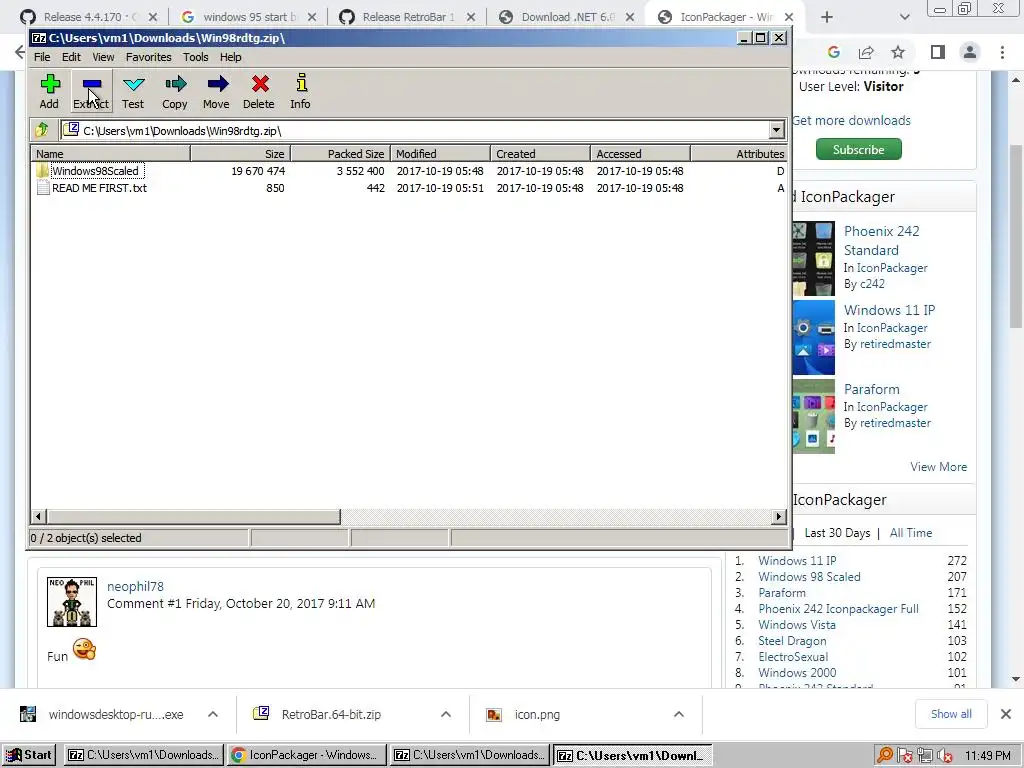The width and height of the screenshot is (1024, 768).
Task: Open the Chrome profile icon
Action: [970, 52]
